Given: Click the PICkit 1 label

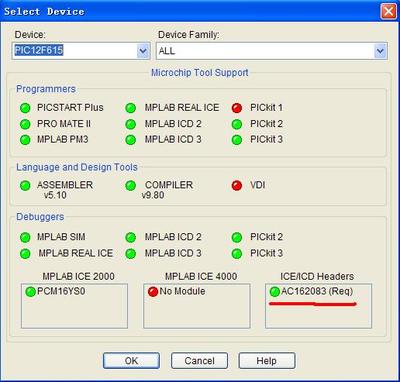Looking at the screenshot, I should 266,108.
